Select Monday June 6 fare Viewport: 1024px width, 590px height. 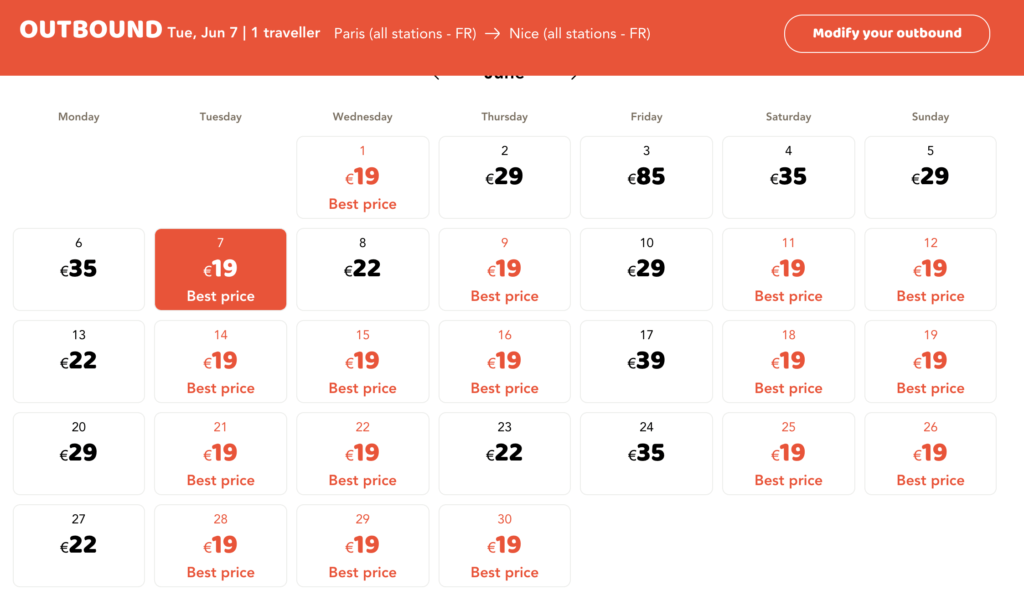79,269
